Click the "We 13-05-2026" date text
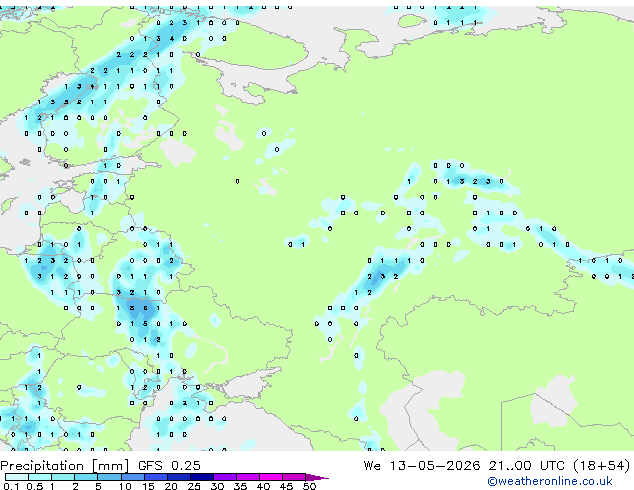 click(x=422, y=466)
